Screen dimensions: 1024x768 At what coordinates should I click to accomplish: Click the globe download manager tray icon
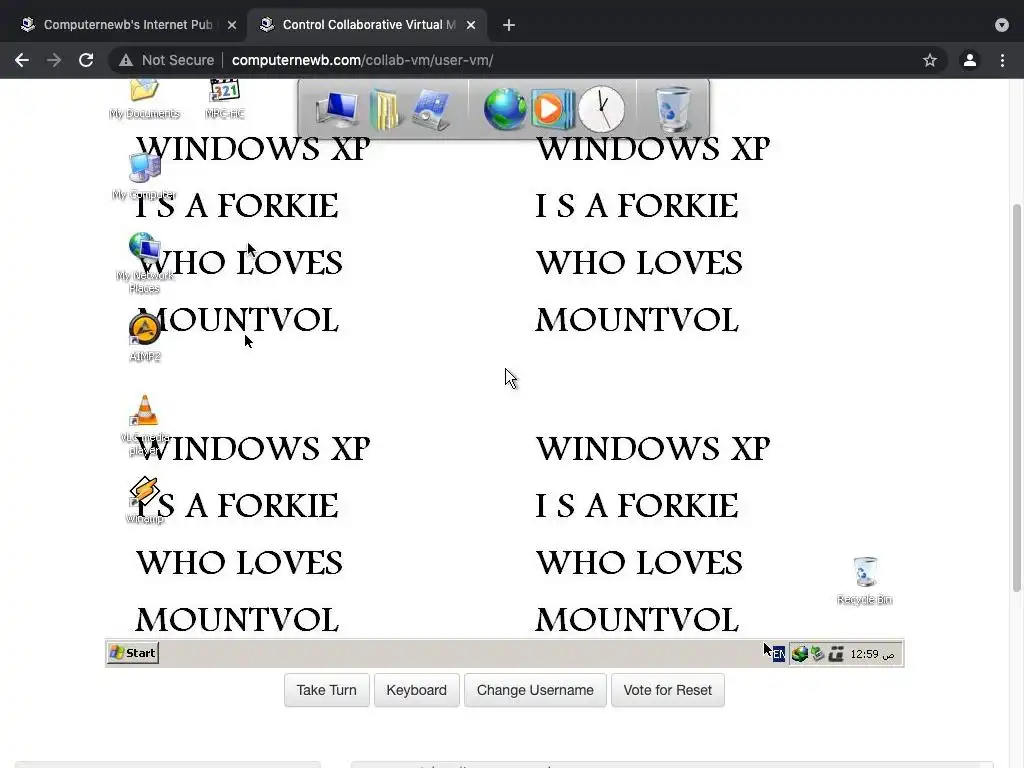(x=799, y=653)
